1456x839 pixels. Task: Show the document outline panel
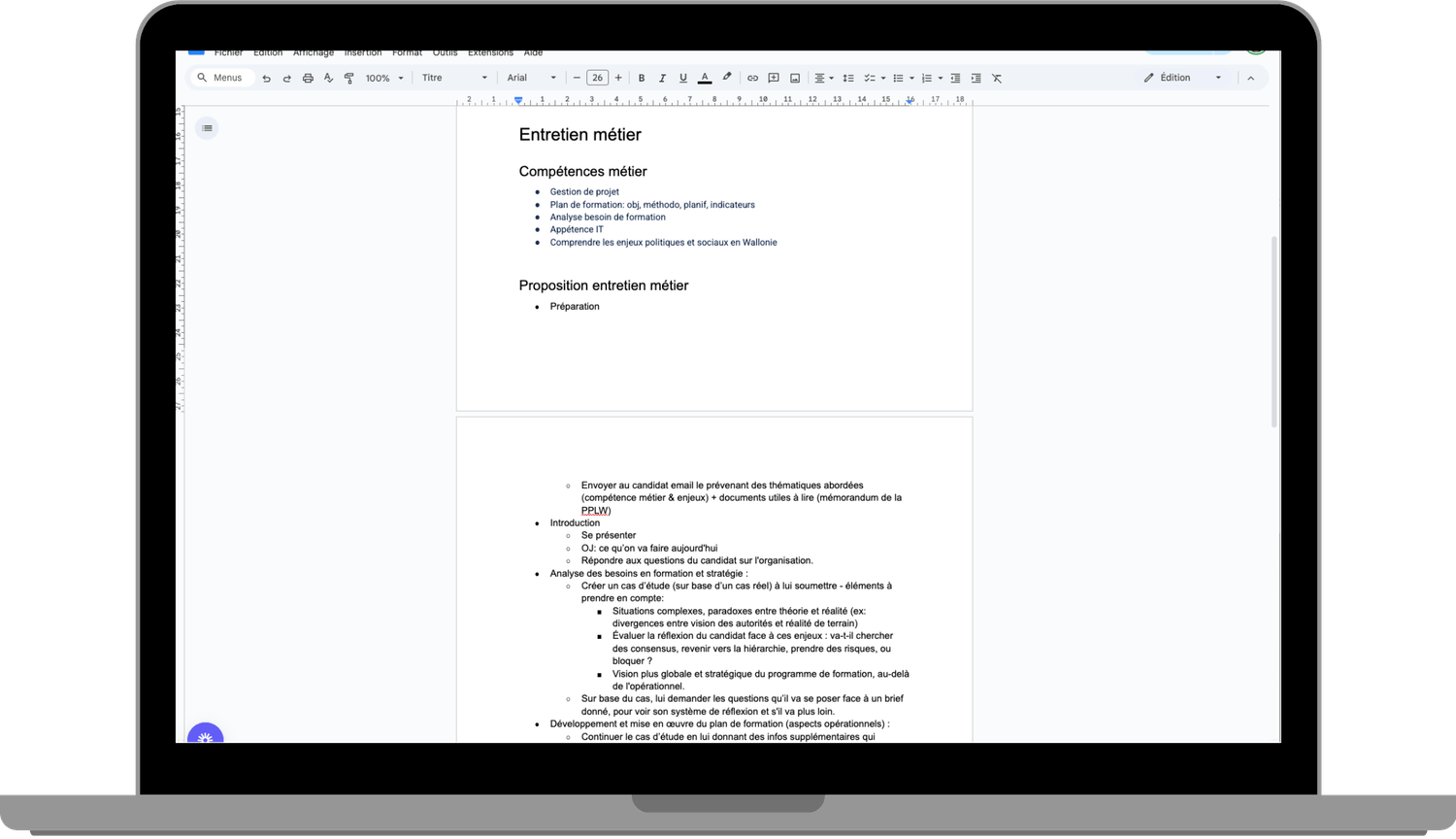point(207,128)
